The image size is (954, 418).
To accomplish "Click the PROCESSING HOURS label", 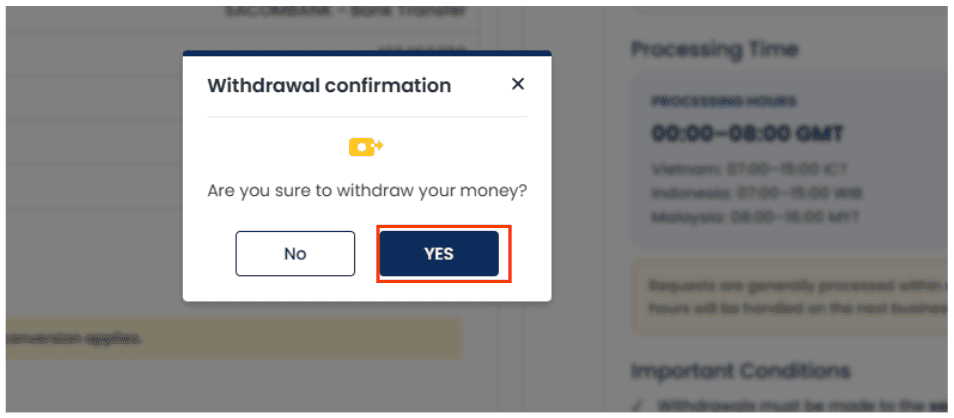I will [723, 102].
